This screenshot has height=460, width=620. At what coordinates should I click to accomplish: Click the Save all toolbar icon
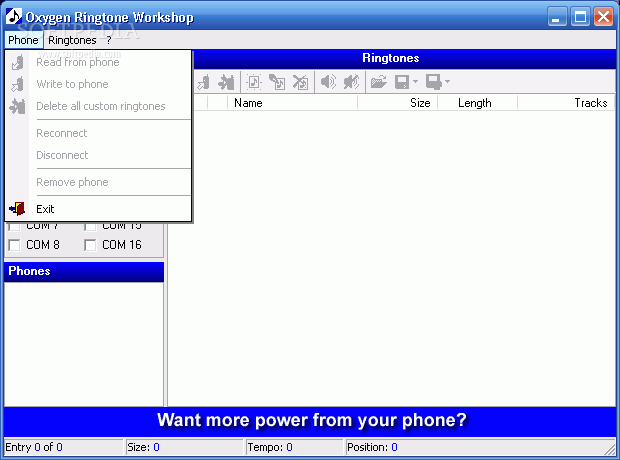[434, 82]
